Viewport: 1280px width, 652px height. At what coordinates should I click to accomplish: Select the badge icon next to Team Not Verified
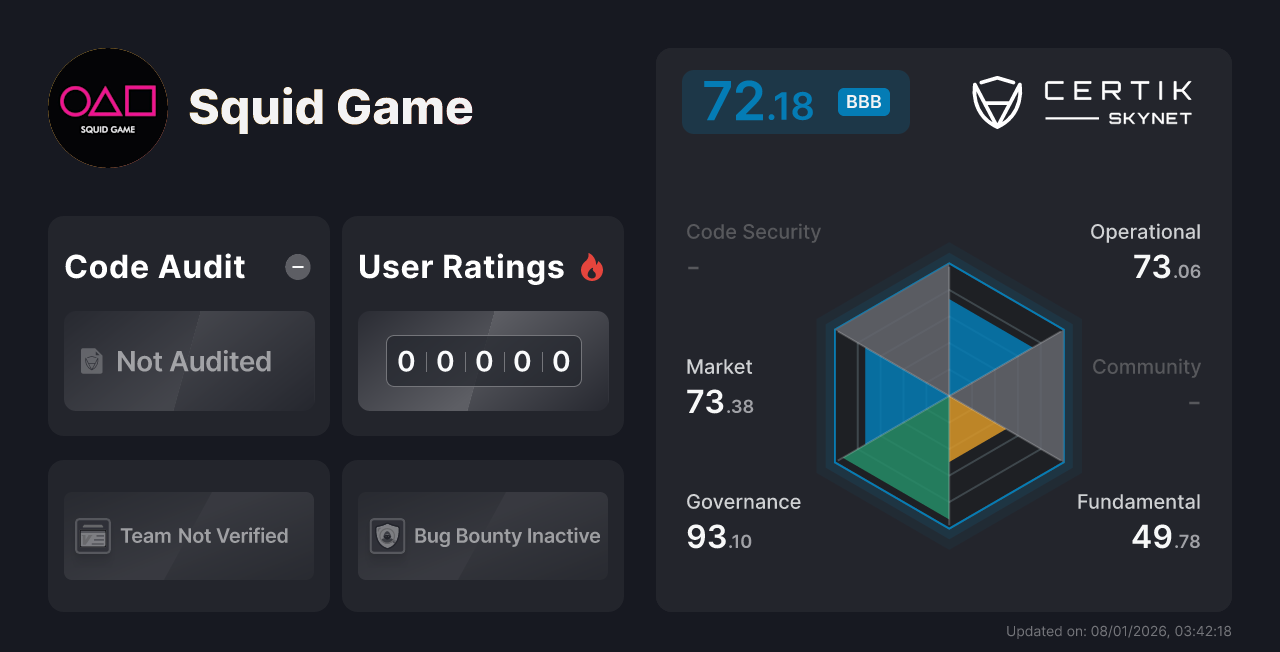point(95,536)
